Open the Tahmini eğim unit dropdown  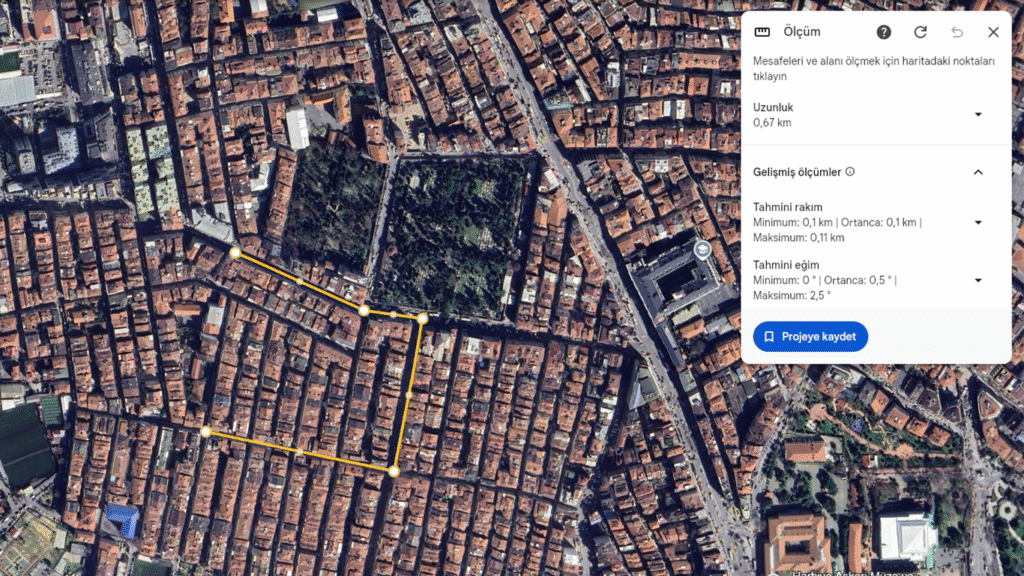coord(978,280)
